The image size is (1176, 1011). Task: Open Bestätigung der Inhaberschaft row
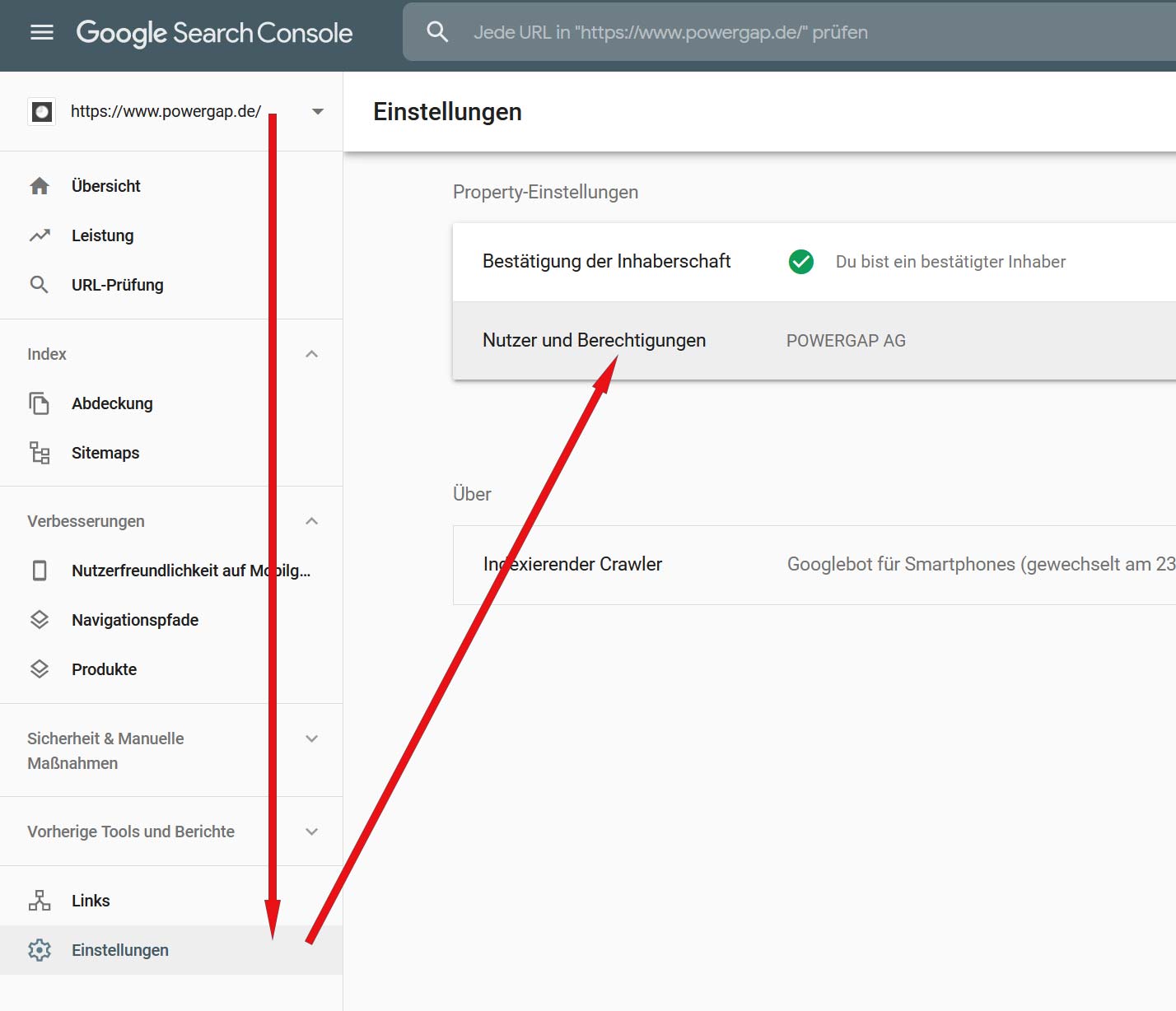coord(814,262)
